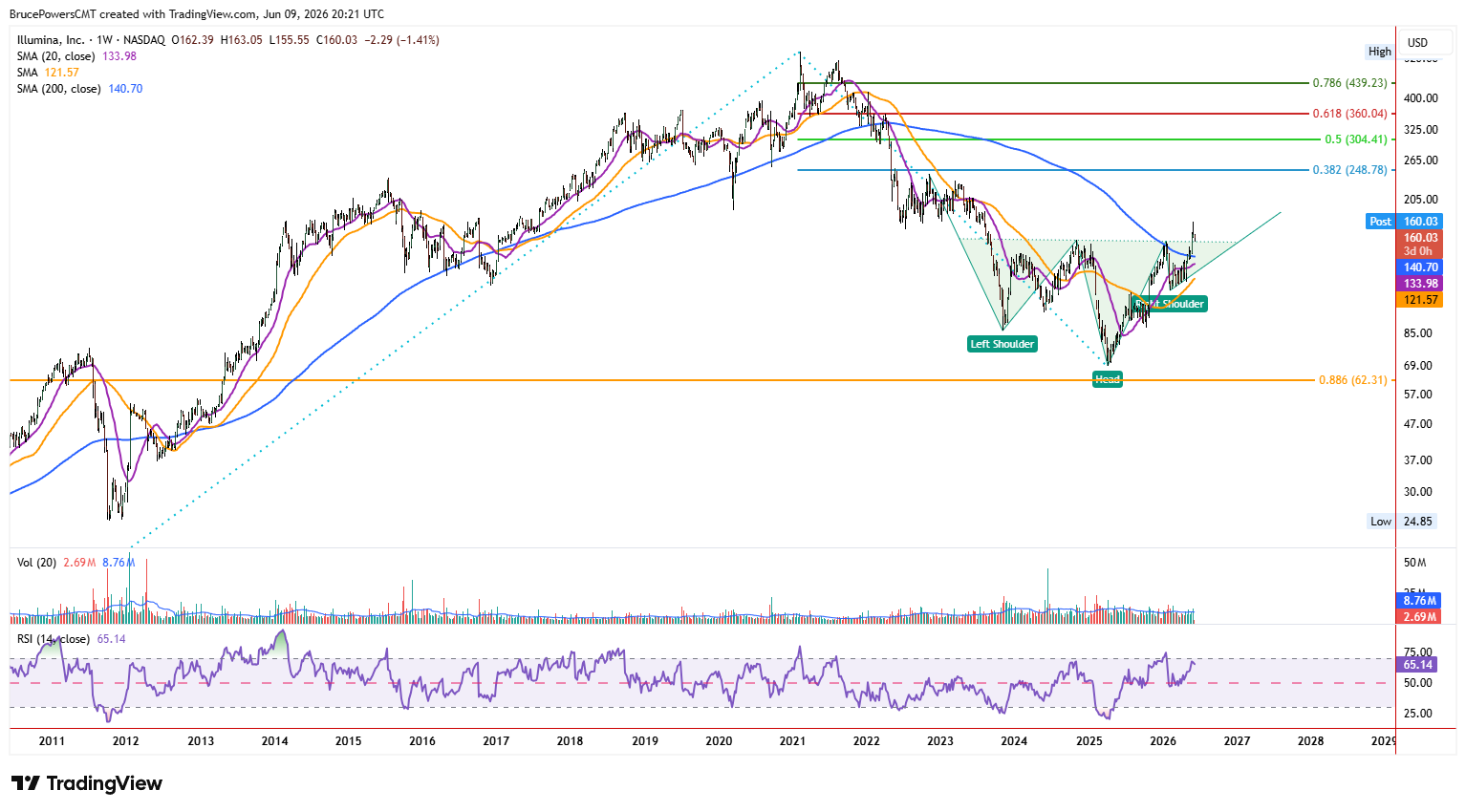Click the red 2.69M volume axis tag

click(1420, 617)
